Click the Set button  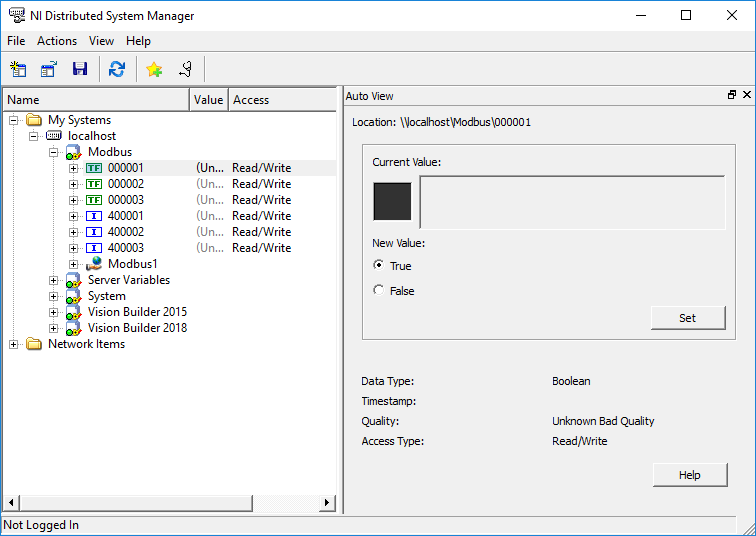(688, 318)
